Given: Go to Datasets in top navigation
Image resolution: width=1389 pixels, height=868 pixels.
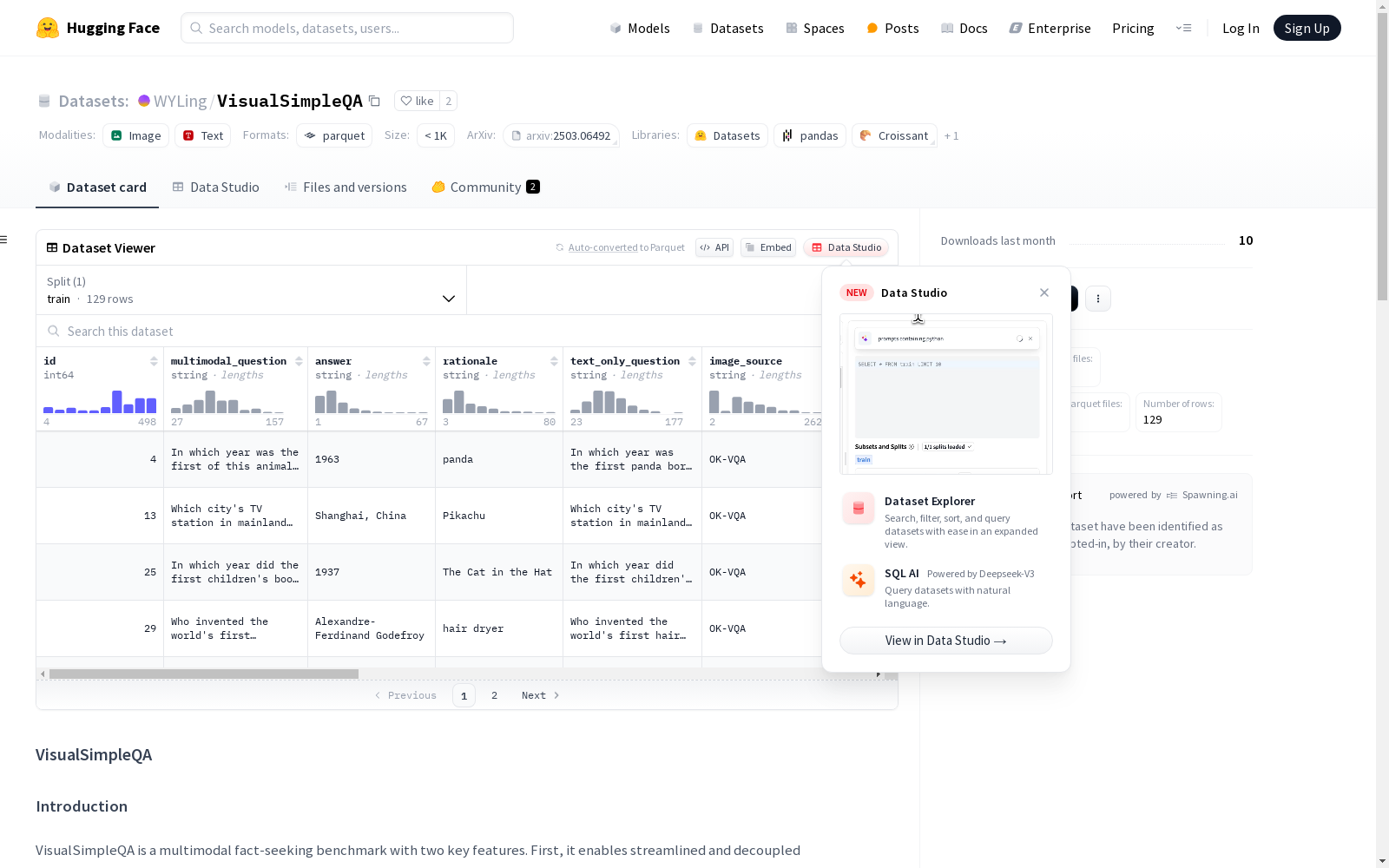Looking at the screenshot, I should [727, 28].
